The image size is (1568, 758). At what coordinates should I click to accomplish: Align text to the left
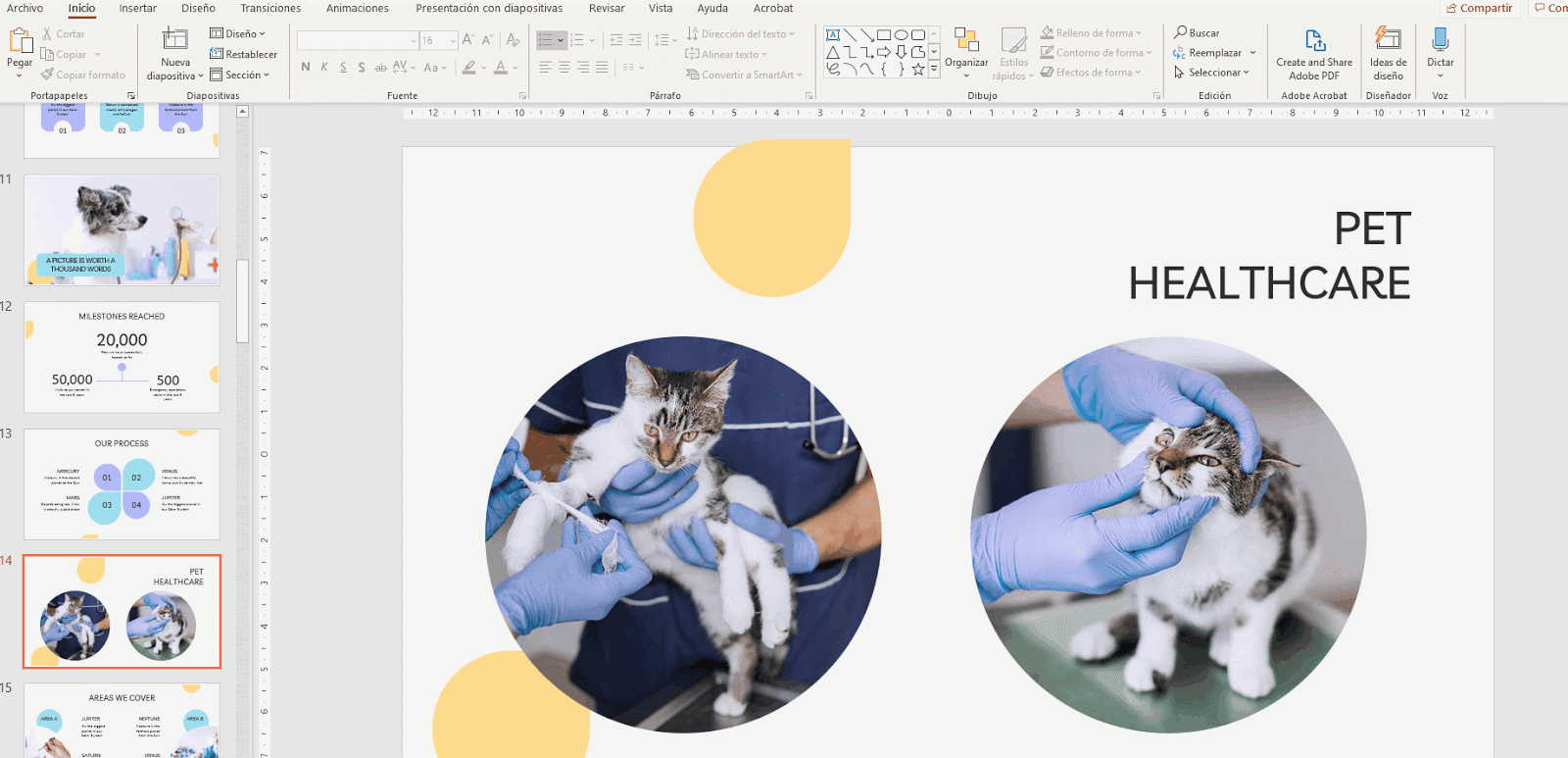[x=546, y=68]
